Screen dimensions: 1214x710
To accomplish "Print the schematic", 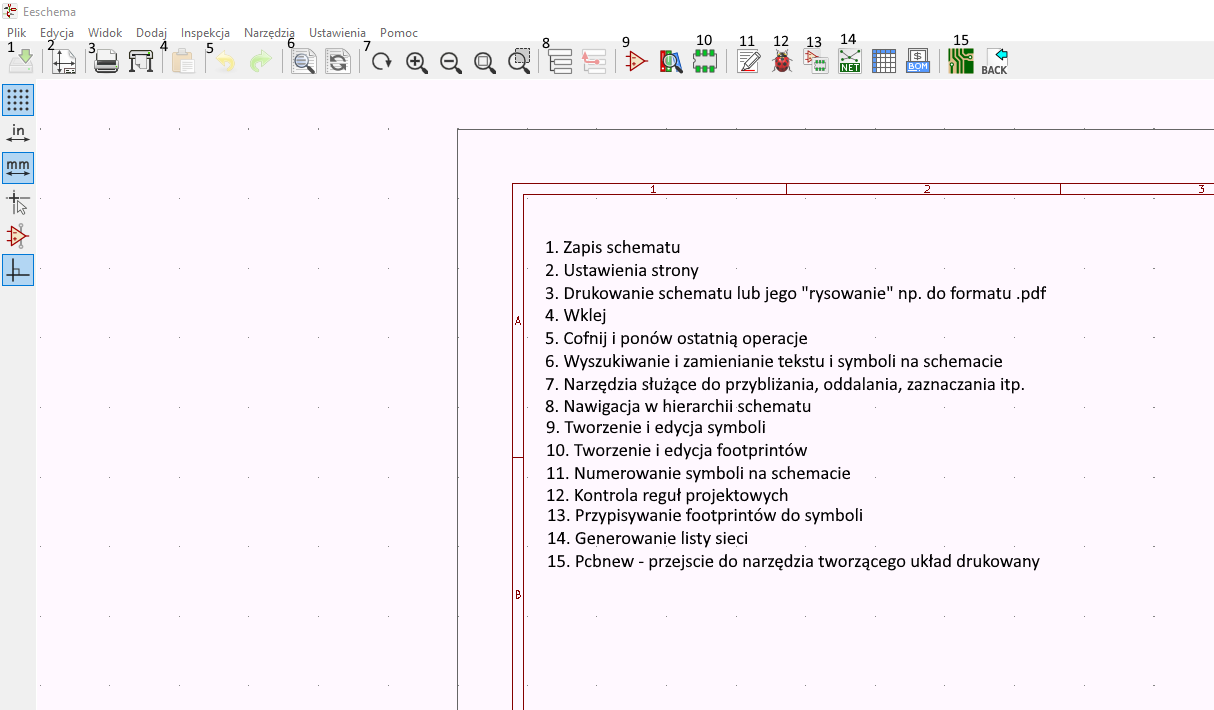I will [107, 62].
